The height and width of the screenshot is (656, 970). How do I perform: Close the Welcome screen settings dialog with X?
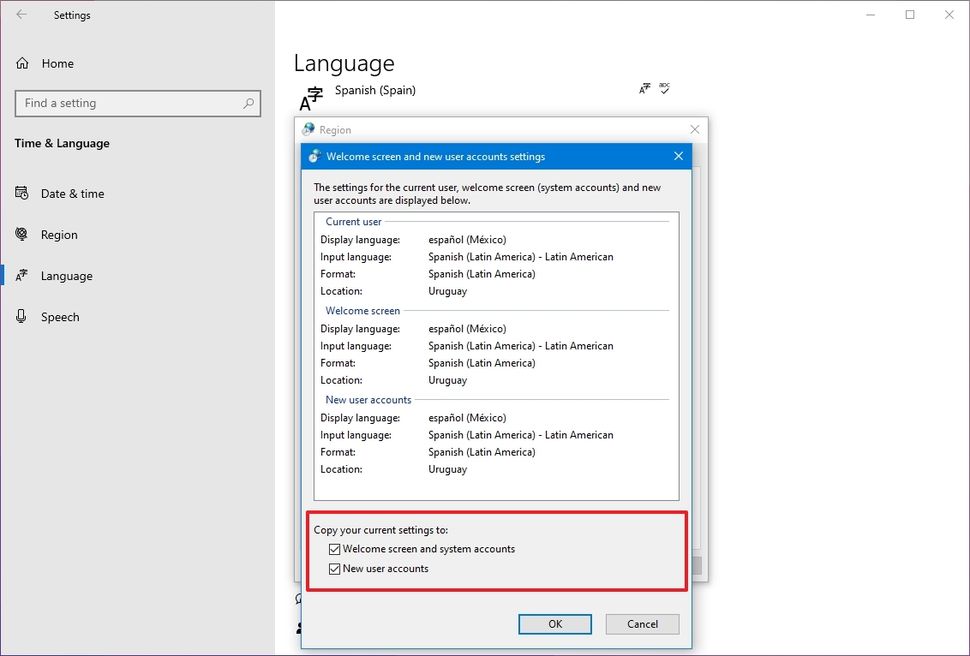pos(678,156)
